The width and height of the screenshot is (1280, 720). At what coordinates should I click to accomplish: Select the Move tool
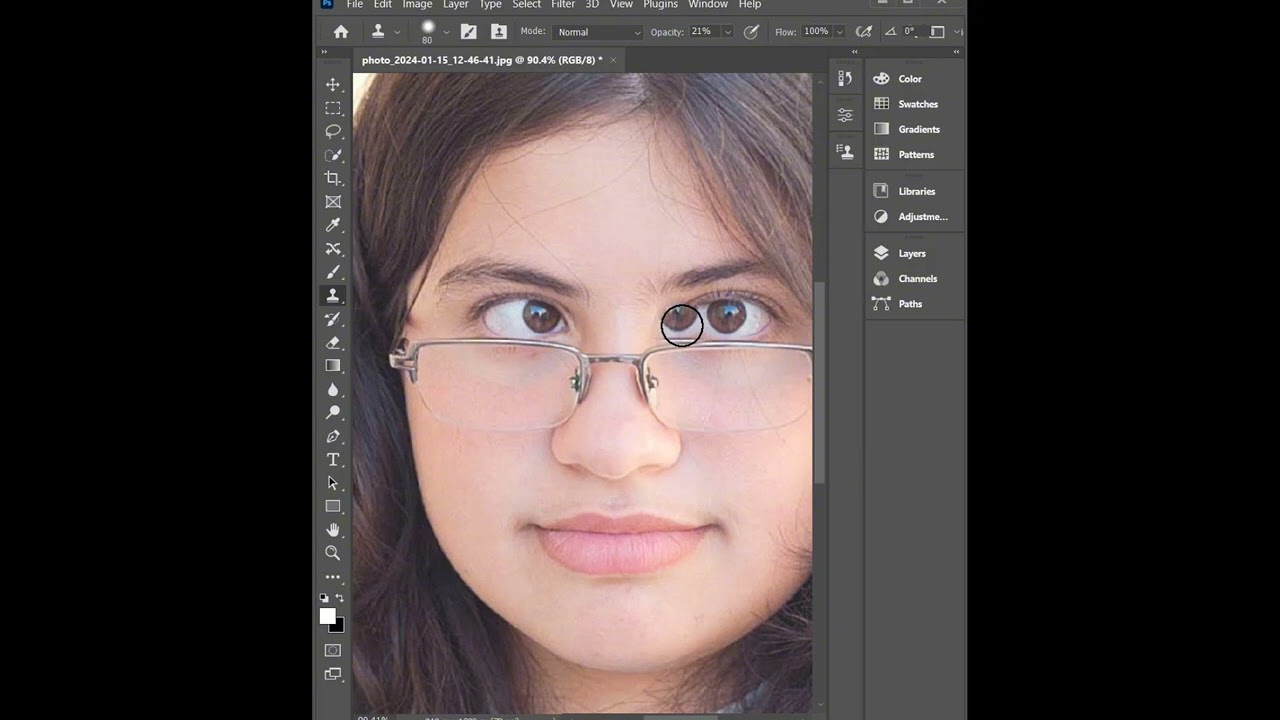[x=333, y=85]
